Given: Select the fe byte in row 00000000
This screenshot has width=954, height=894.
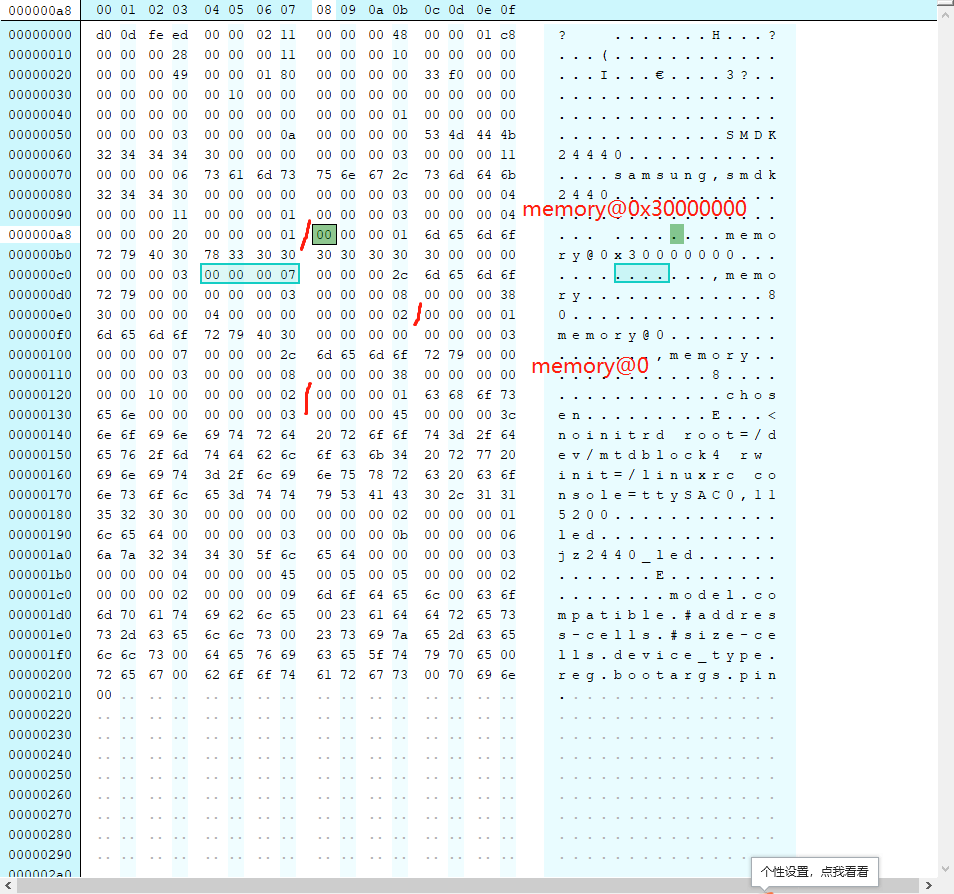Looking at the screenshot, I should [156, 35].
